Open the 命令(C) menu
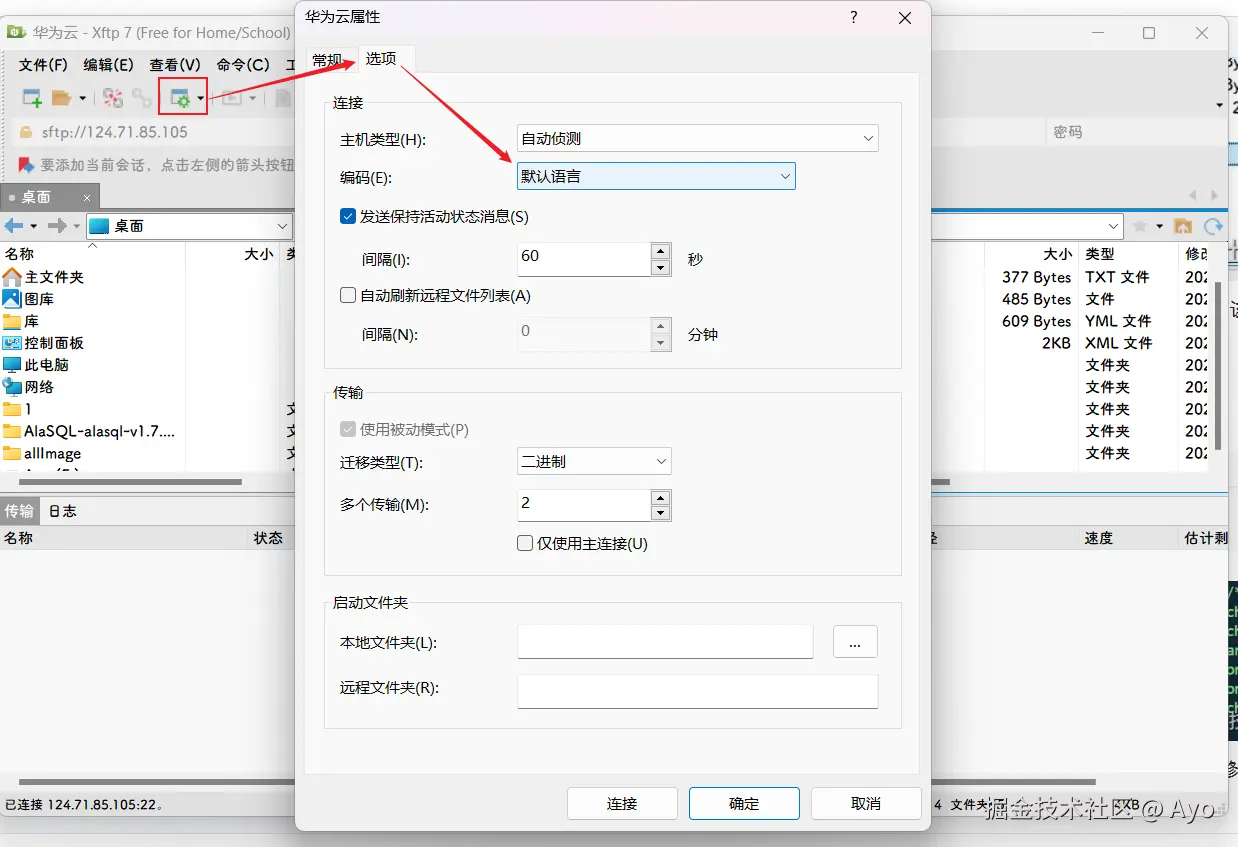Image resolution: width=1238 pixels, height=847 pixels. (243, 65)
